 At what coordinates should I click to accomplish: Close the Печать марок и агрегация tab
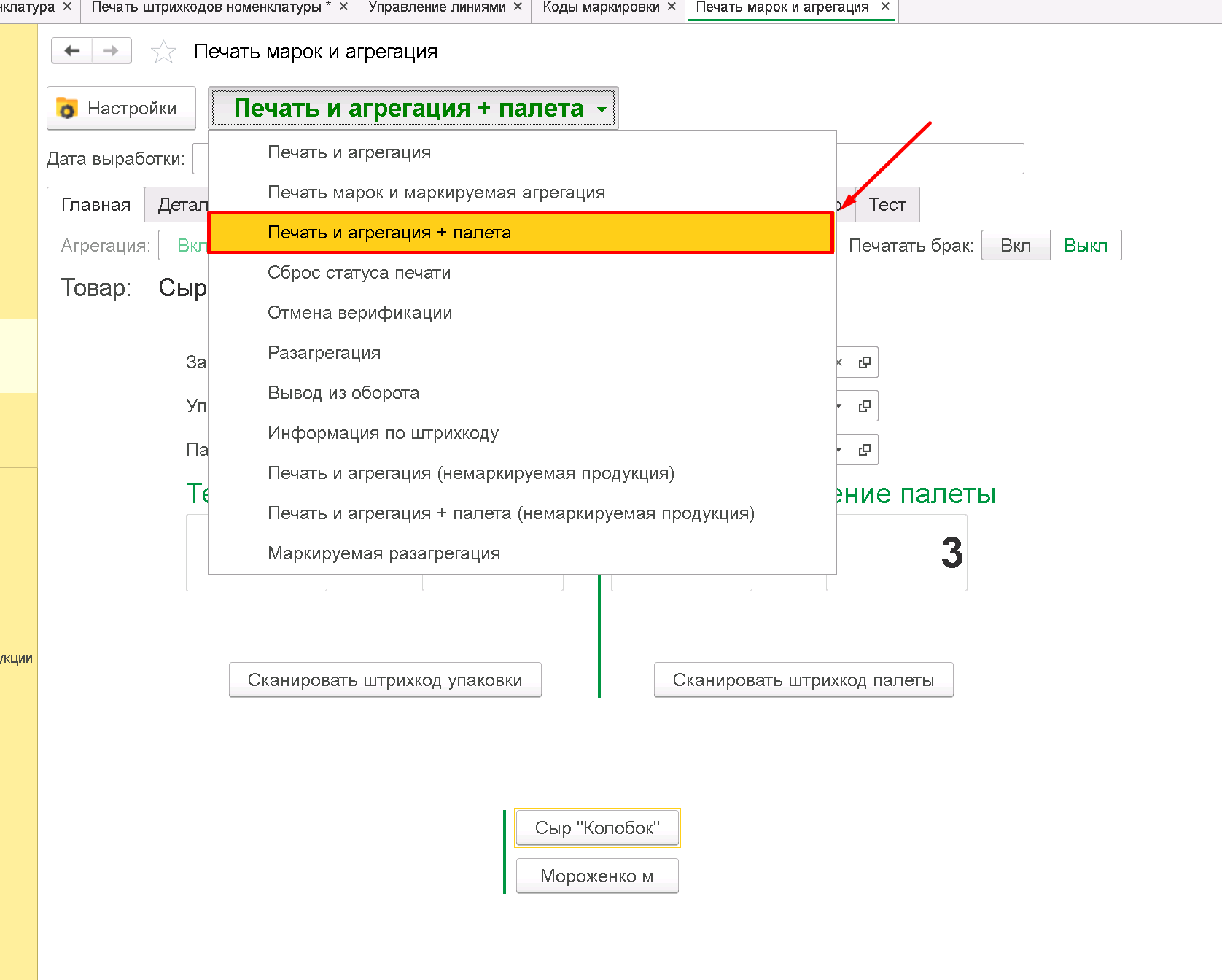coord(885,7)
